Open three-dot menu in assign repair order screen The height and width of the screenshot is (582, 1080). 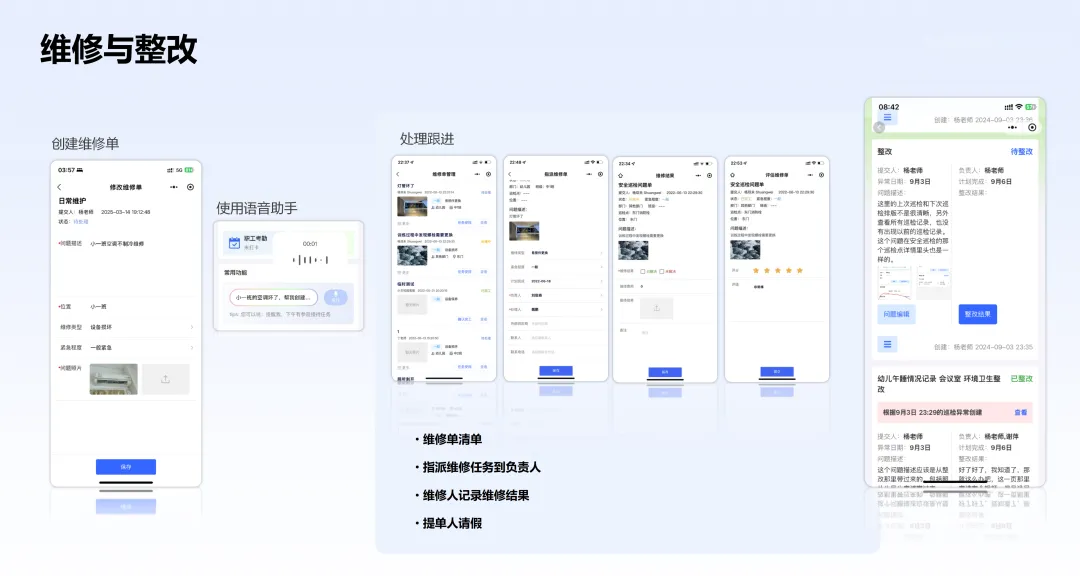(589, 174)
